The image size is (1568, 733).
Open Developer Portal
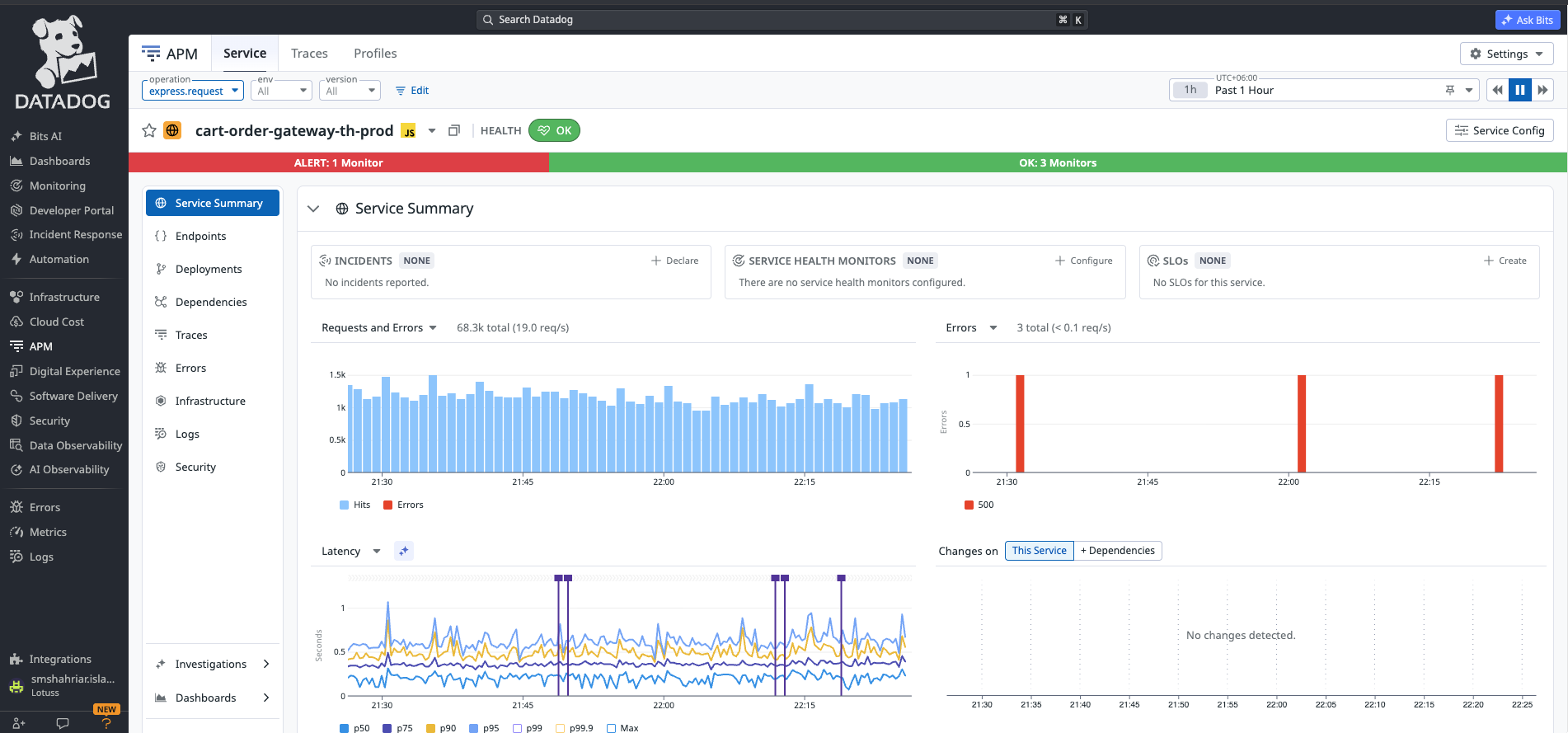point(71,210)
